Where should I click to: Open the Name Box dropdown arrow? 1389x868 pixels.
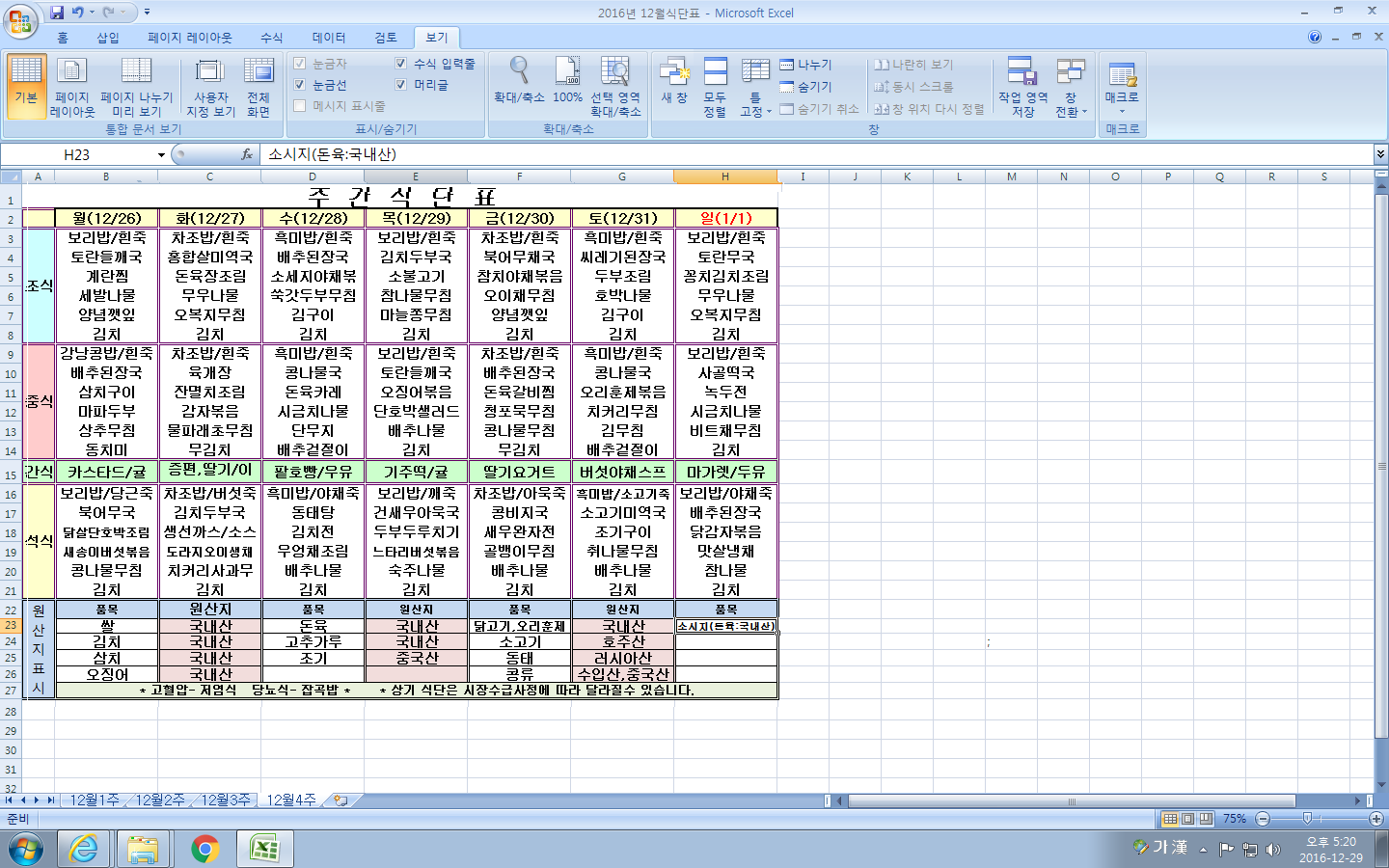161,155
